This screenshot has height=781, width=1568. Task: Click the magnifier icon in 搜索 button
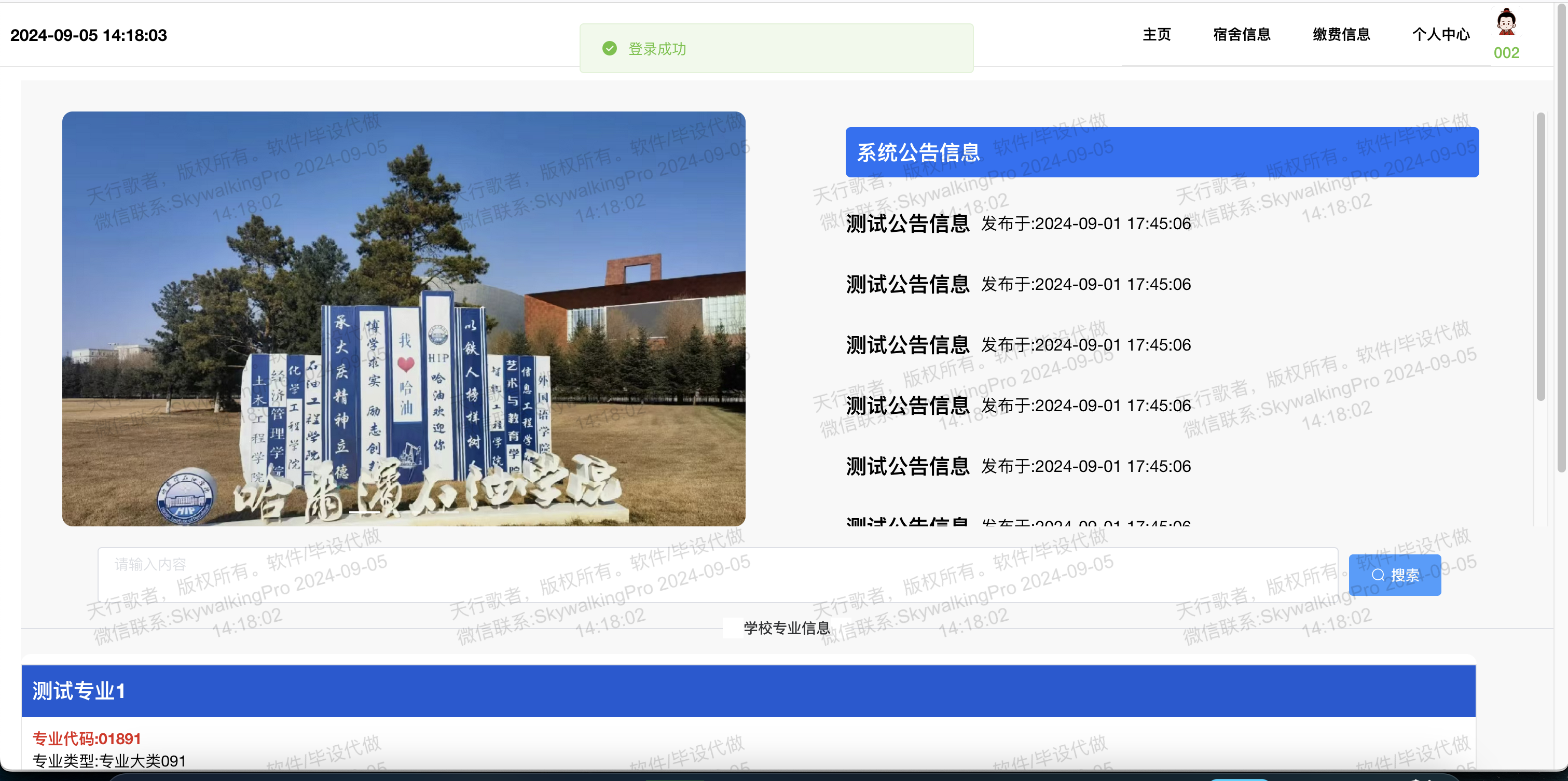point(1378,575)
